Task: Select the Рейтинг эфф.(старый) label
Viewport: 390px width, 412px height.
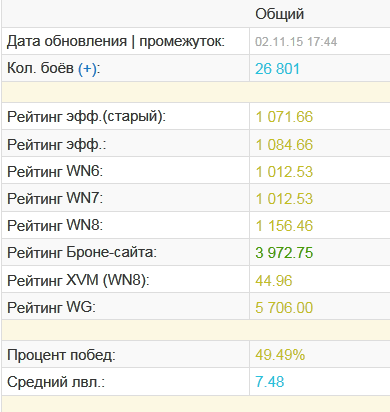Action: [x=86, y=117]
